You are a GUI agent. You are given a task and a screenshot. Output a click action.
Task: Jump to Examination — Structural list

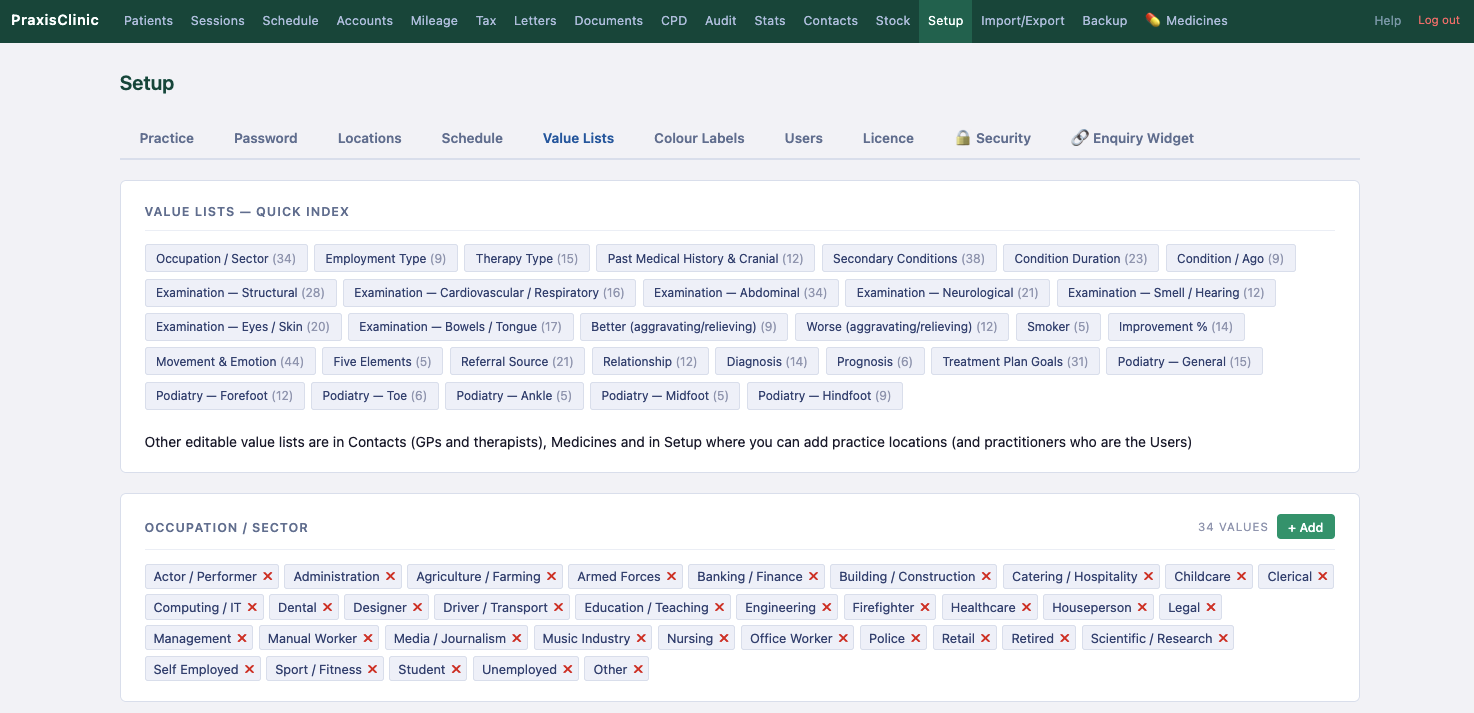[x=240, y=293]
